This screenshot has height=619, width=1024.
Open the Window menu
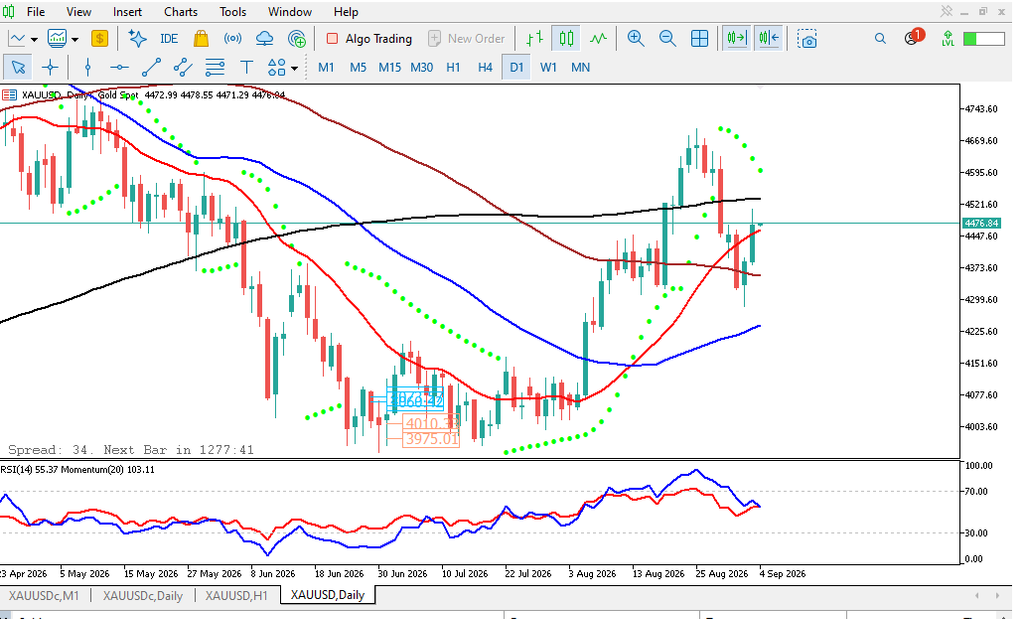click(290, 12)
